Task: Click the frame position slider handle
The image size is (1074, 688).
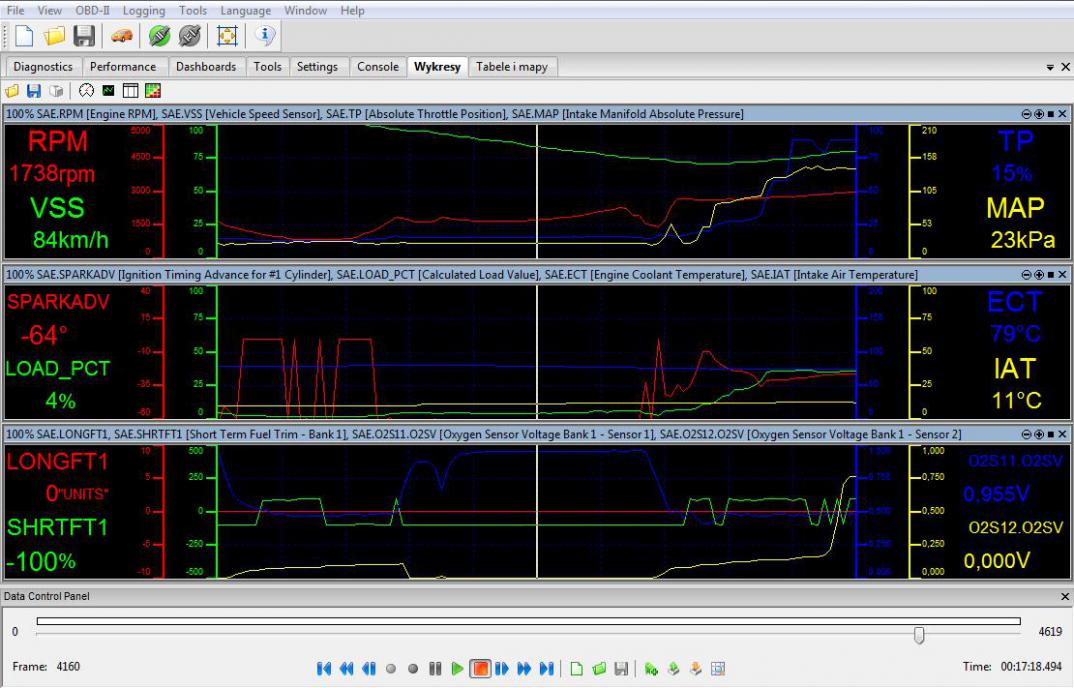Action: point(919,635)
